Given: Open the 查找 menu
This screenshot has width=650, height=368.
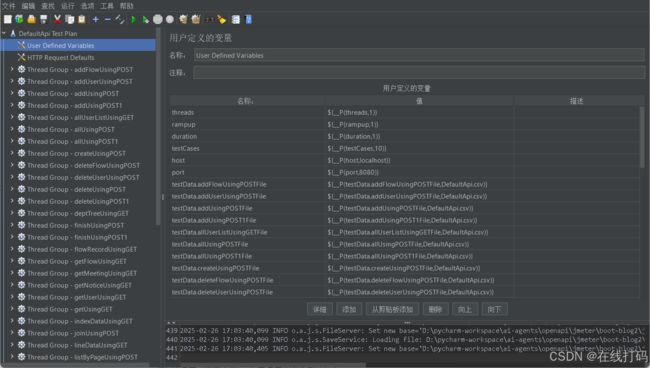Looking at the screenshot, I should pyautogui.click(x=48, y=6).
